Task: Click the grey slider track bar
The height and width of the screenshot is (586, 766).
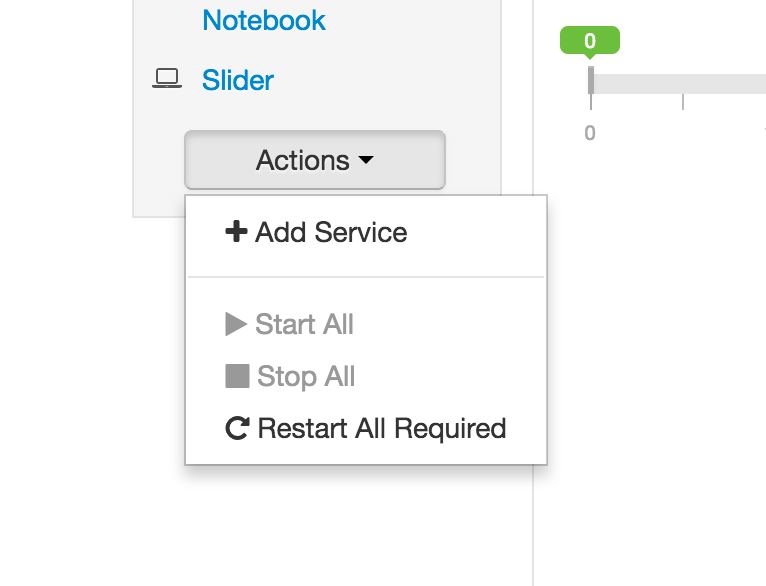Action: tap(690, 84)
